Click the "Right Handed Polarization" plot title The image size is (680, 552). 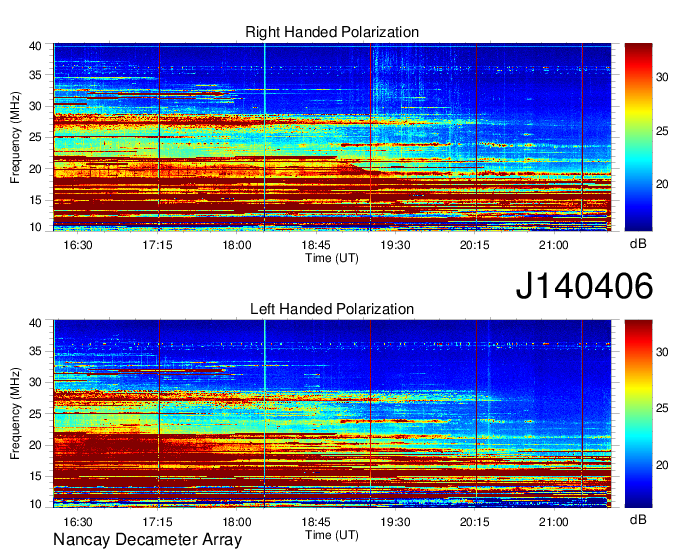click(x=332, y=32)
